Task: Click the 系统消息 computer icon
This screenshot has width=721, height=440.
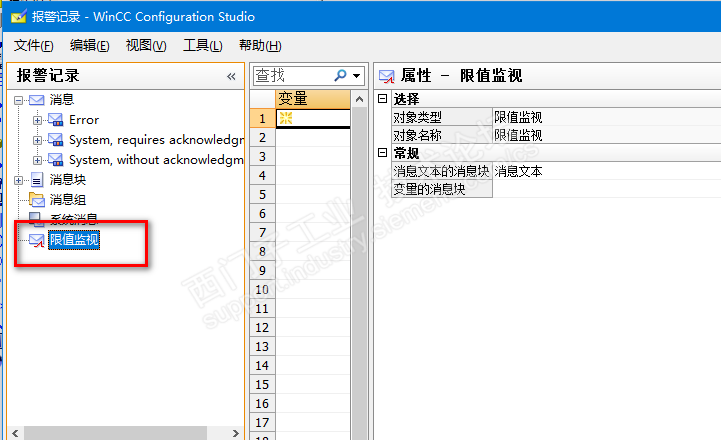Action: point(36,219)
